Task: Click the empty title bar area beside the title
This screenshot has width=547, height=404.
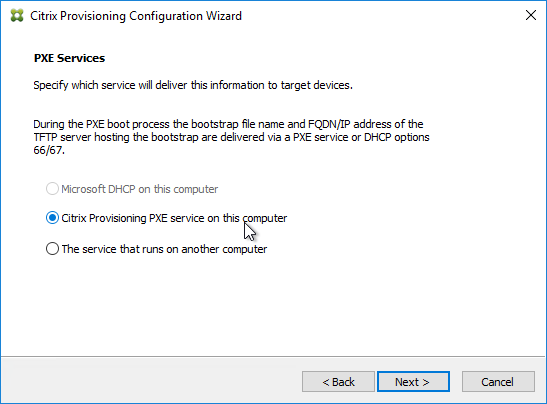Action: (x=380, y=16)
